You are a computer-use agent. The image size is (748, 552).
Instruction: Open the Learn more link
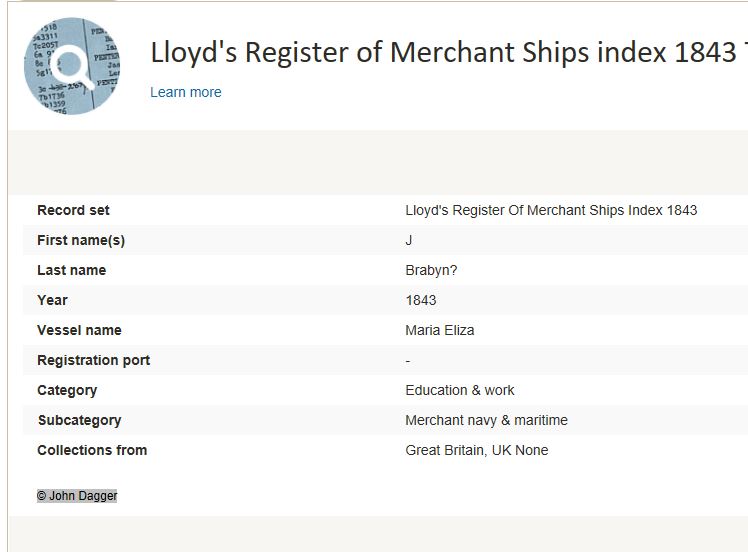tap(186, 92)
